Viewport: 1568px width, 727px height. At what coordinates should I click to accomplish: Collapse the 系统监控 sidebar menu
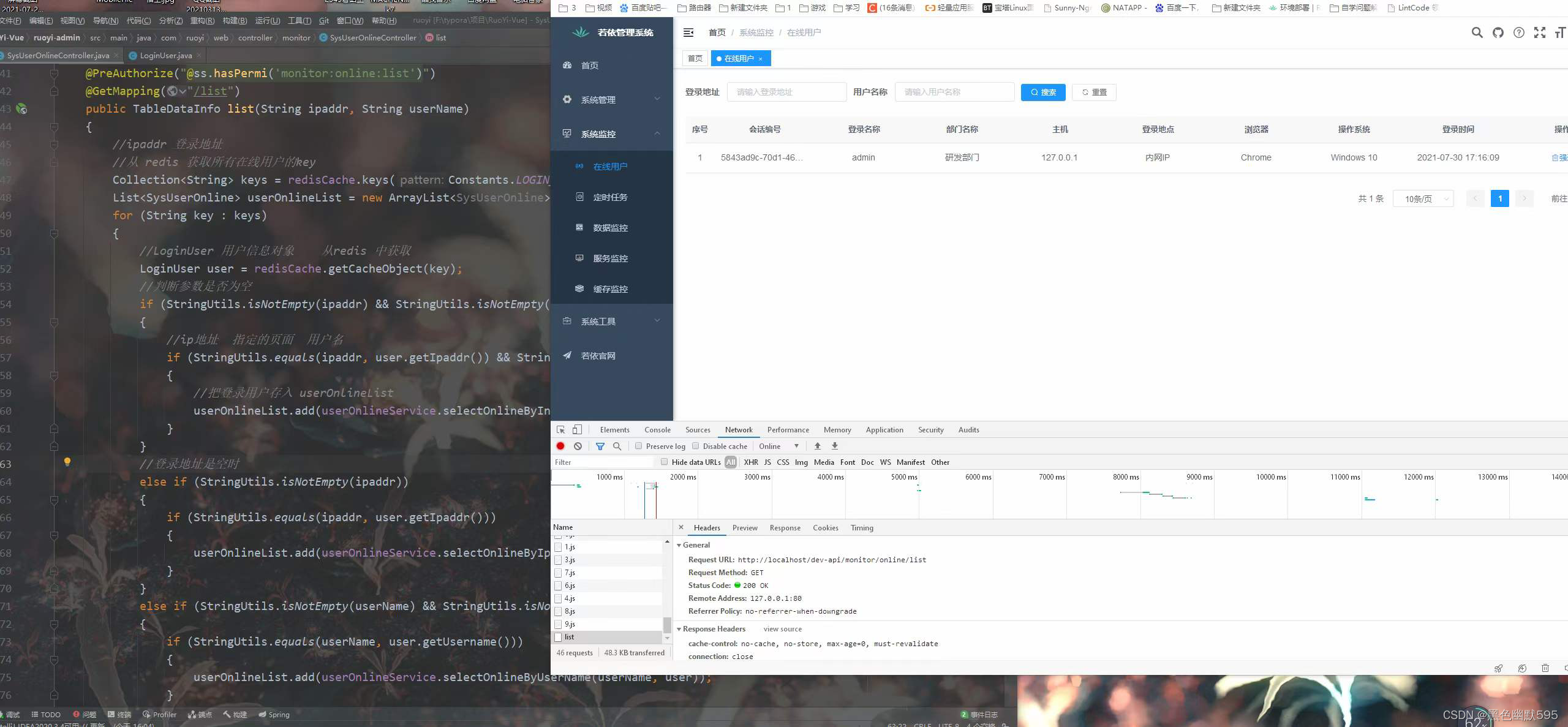click(x=612, y=134)
